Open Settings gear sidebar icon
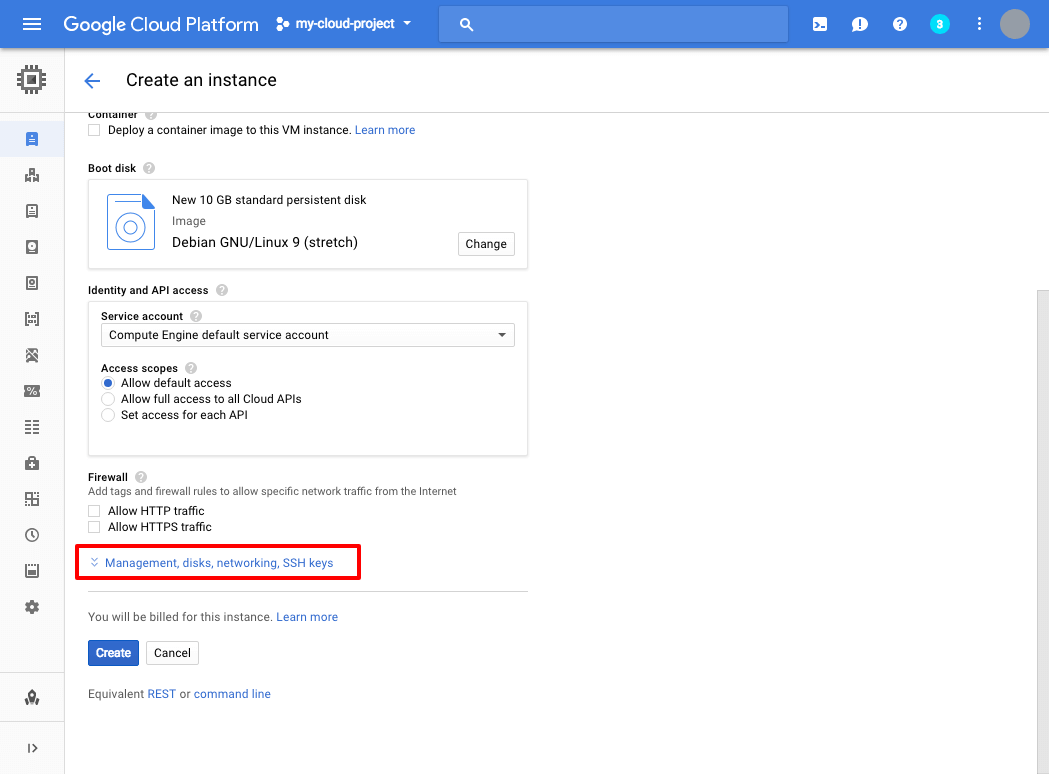 [31, 607]
